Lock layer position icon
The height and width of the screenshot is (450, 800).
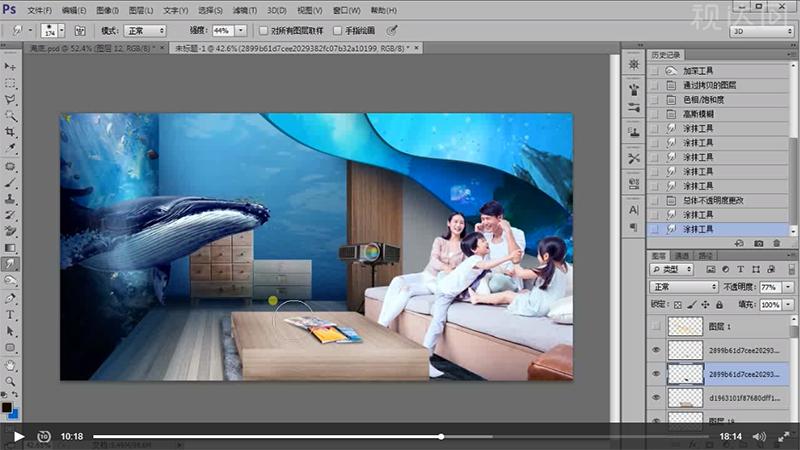(x=705, y=305)
